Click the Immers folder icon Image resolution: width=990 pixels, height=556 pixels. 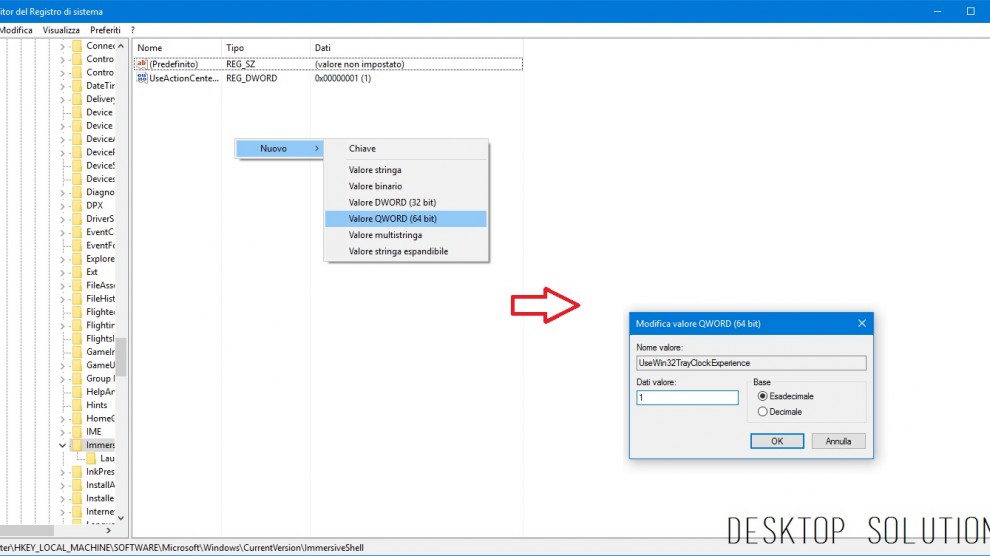point(77,445)
